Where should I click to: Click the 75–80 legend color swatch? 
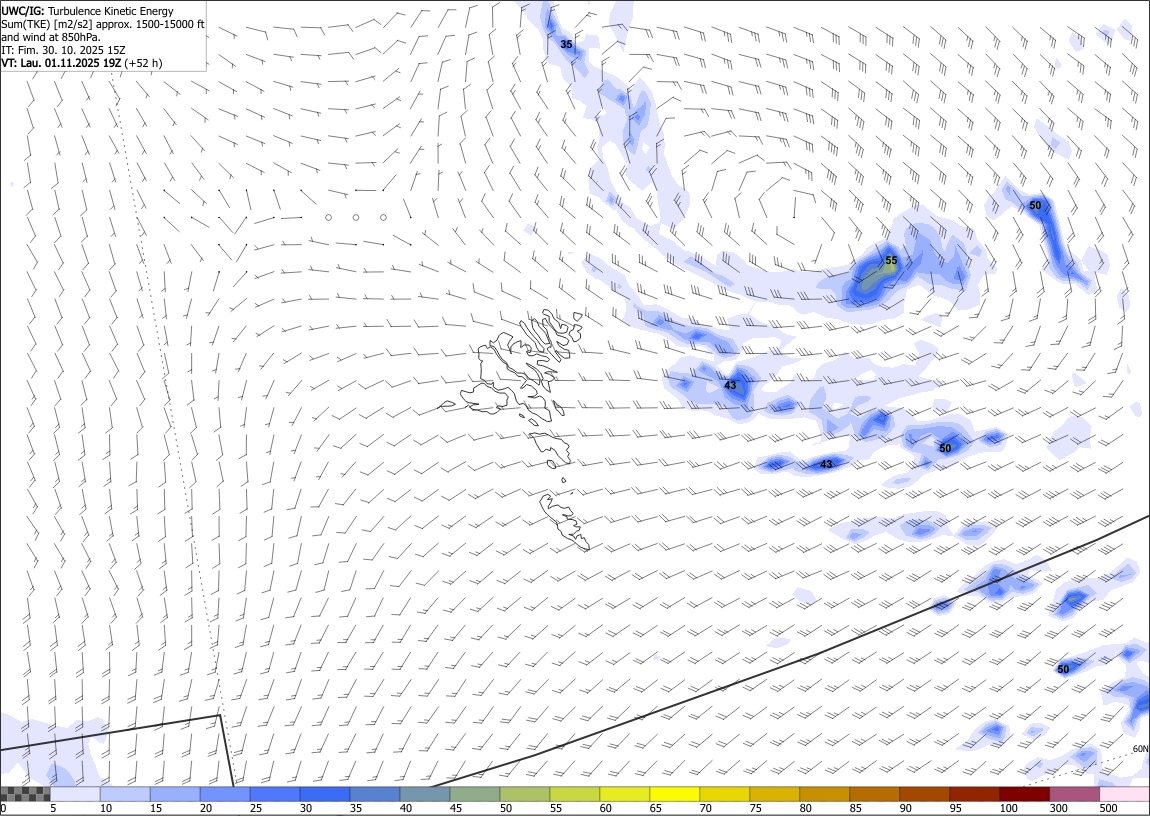coord(774,794)
